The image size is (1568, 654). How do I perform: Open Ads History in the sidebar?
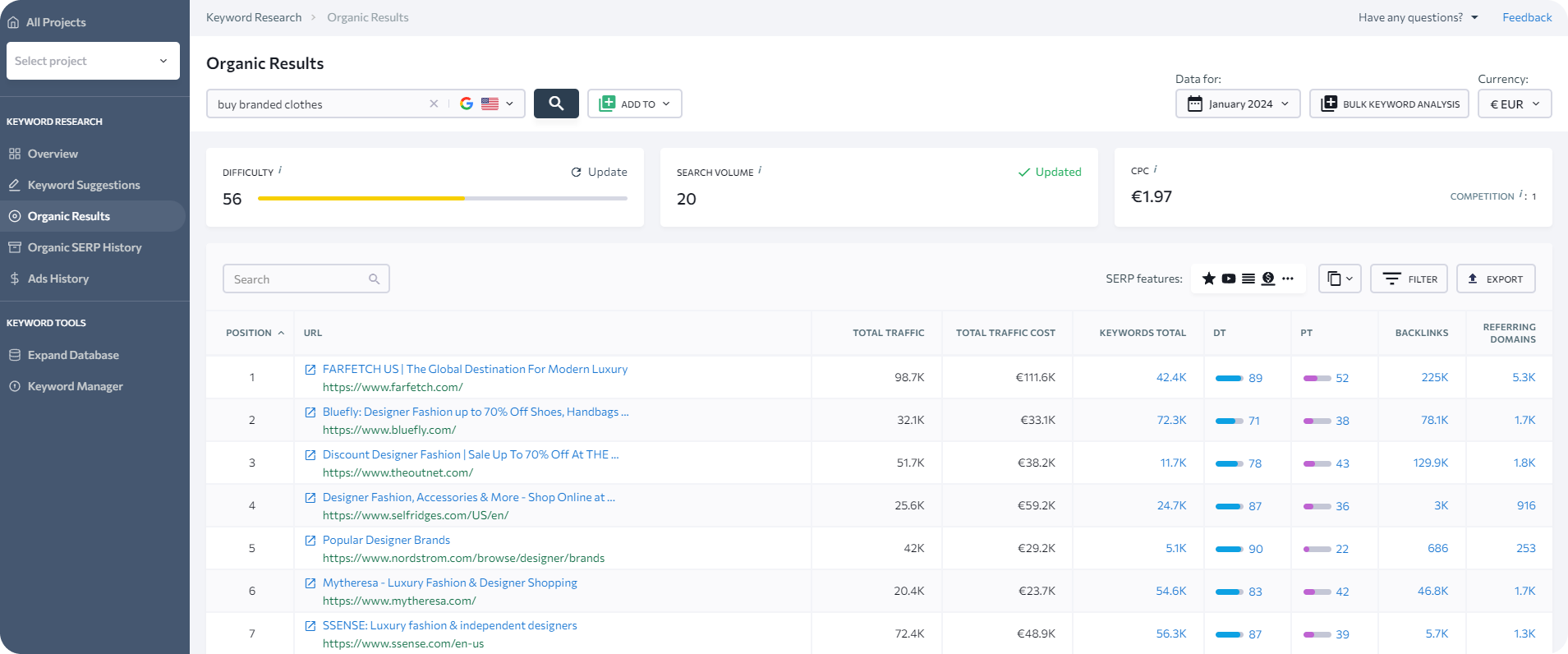[x=58, y=279]
